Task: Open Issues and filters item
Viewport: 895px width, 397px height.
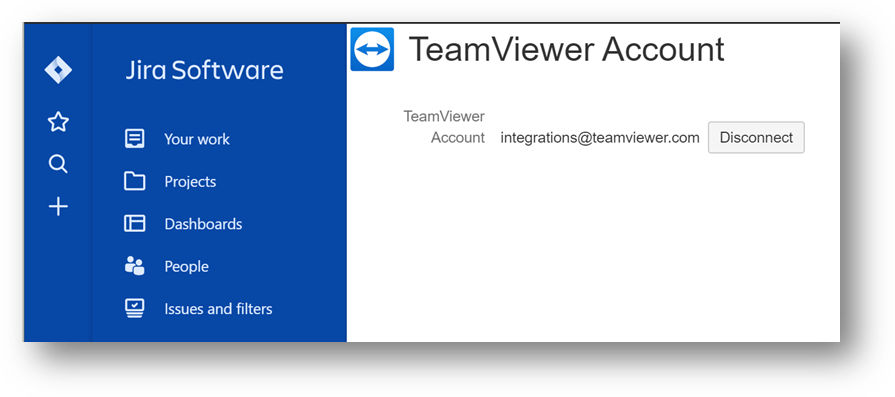Action: tap(218, 309)
